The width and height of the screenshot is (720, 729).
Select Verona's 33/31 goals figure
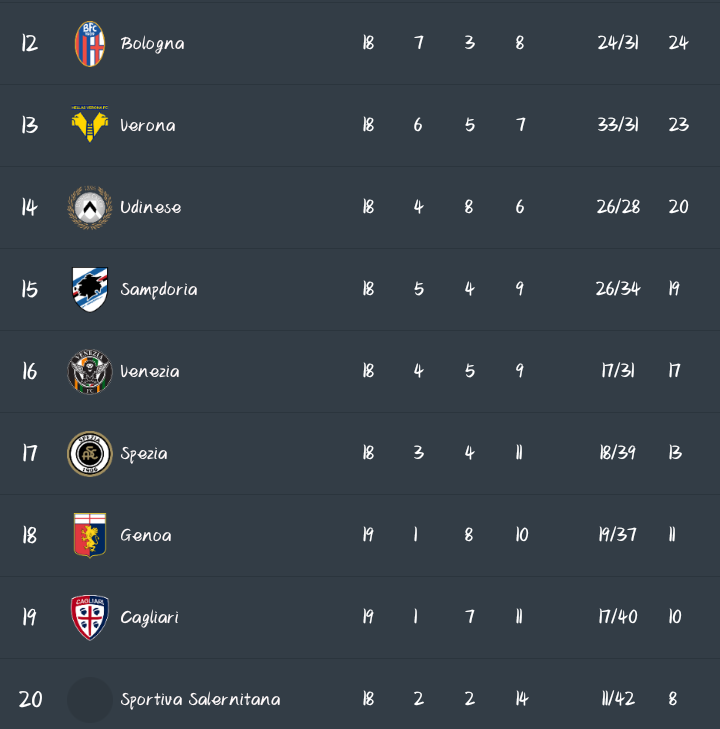(x=618, y=125)
